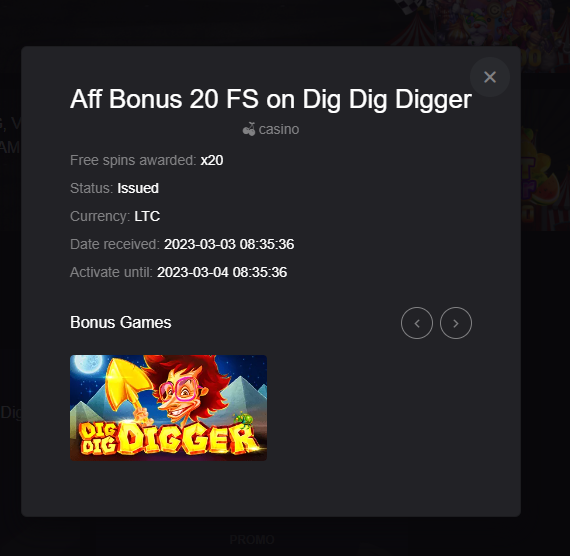Click the Free spins awarded label
Viewport: 570px width, 556px height.
click(133, 160)
